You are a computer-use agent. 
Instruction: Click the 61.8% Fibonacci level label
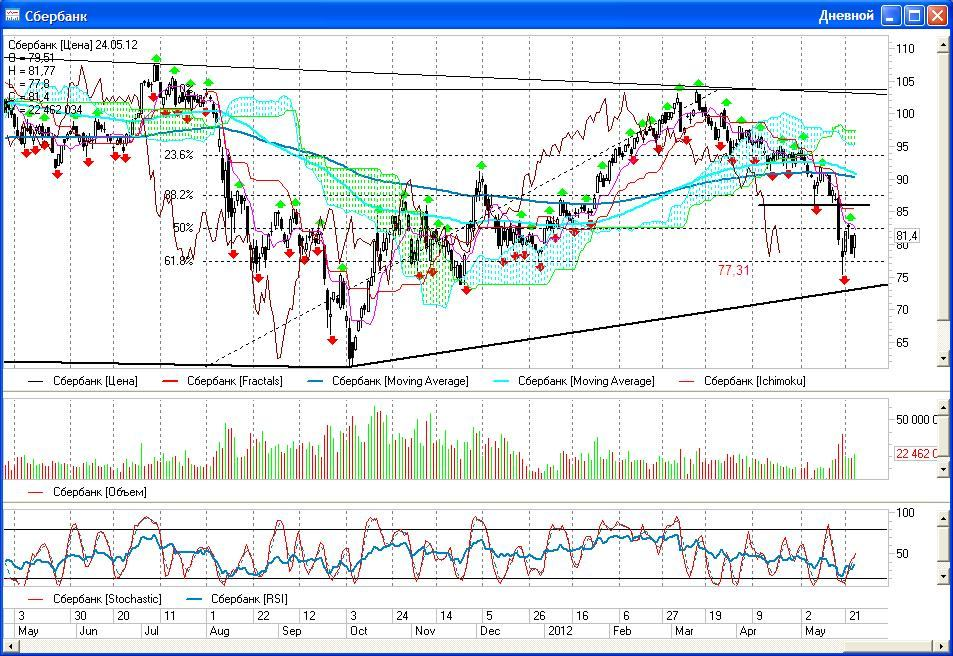point(179,261)
